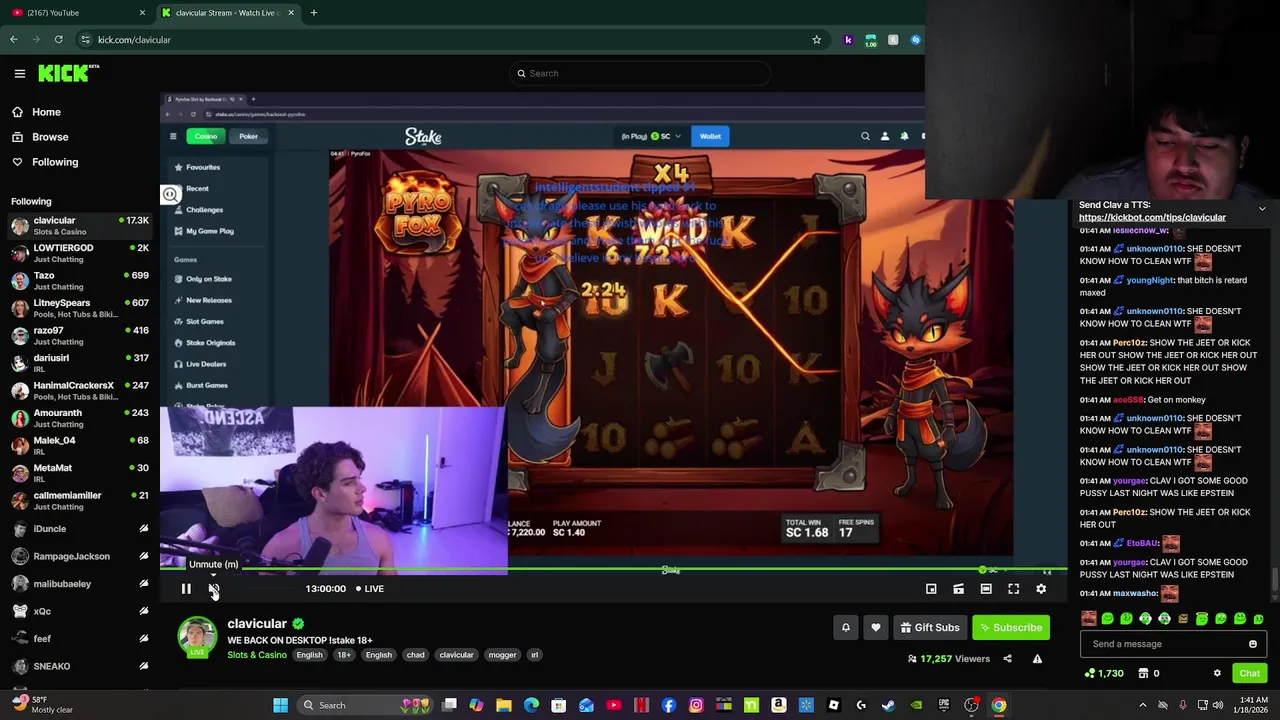Collapse the pinned TTS message chevron

click(x=1262, y=209)
